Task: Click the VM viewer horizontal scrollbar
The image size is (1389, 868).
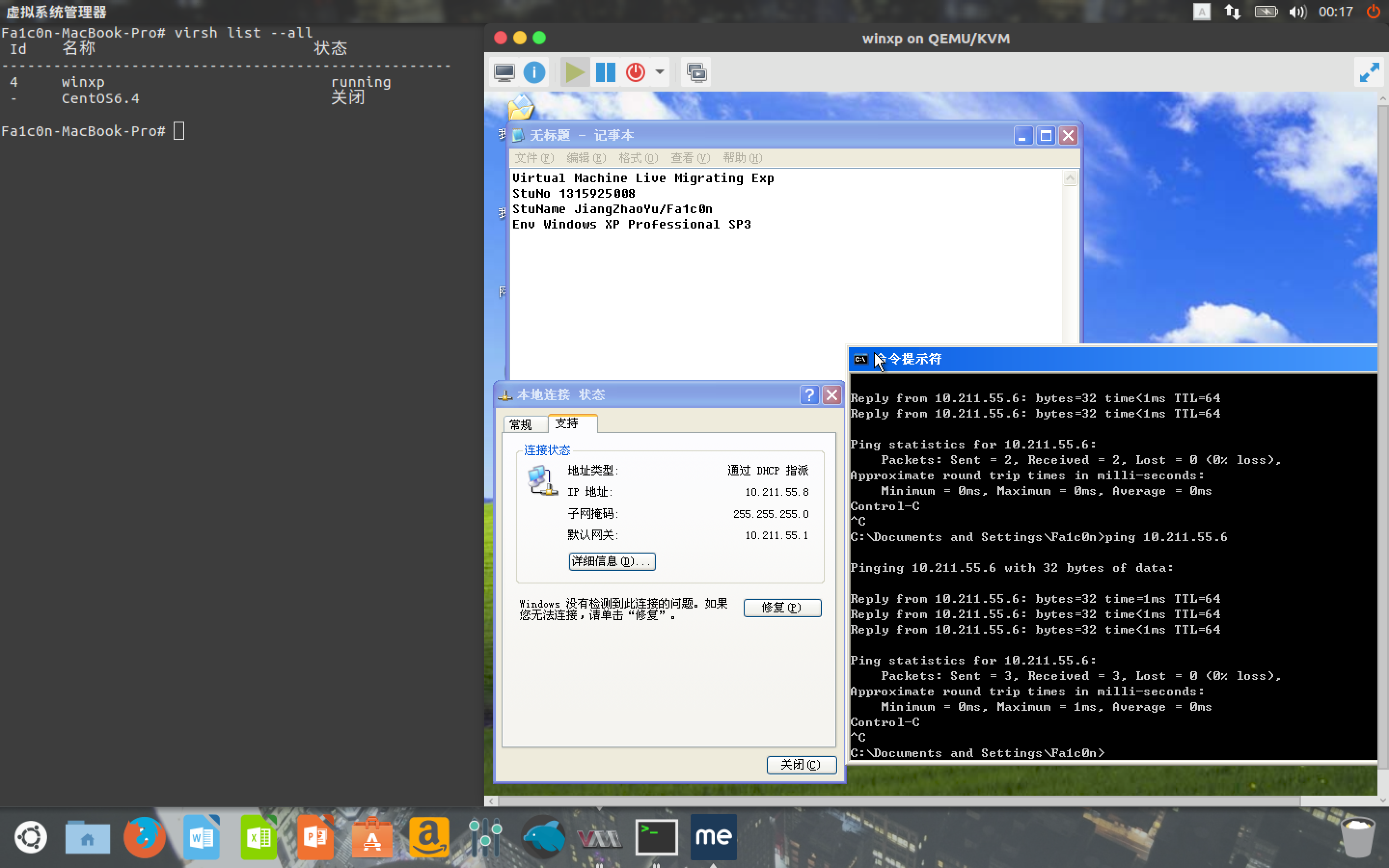Action: coord(896,800)
